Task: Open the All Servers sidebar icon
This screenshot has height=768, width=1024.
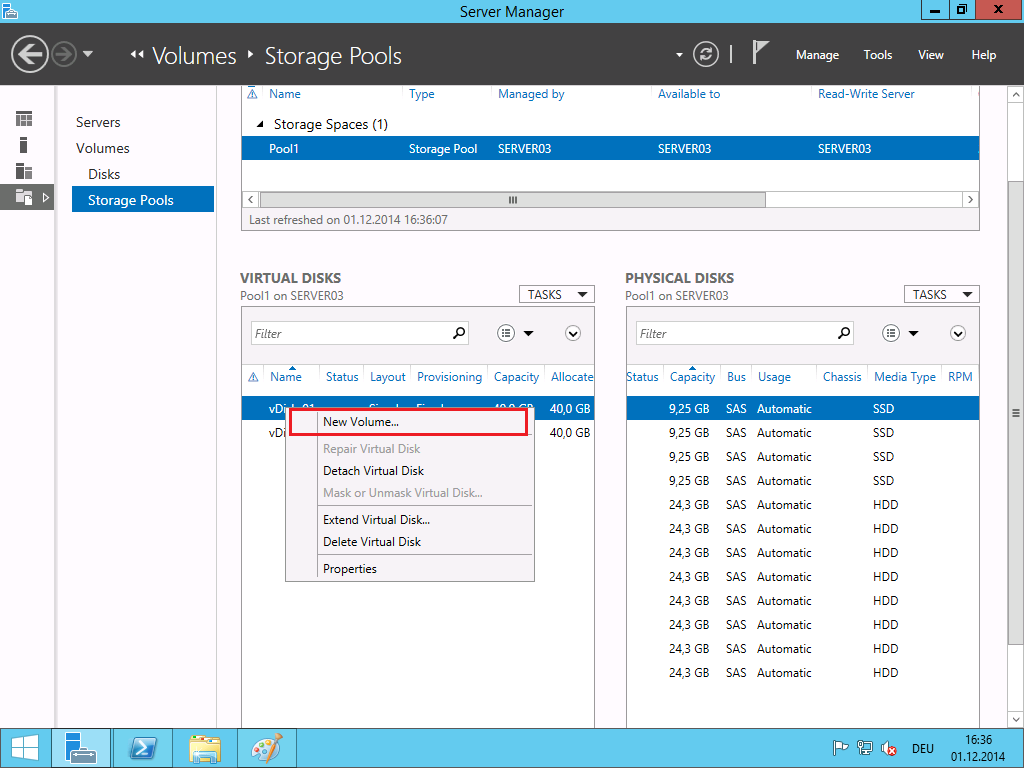Action: (24, 171)
